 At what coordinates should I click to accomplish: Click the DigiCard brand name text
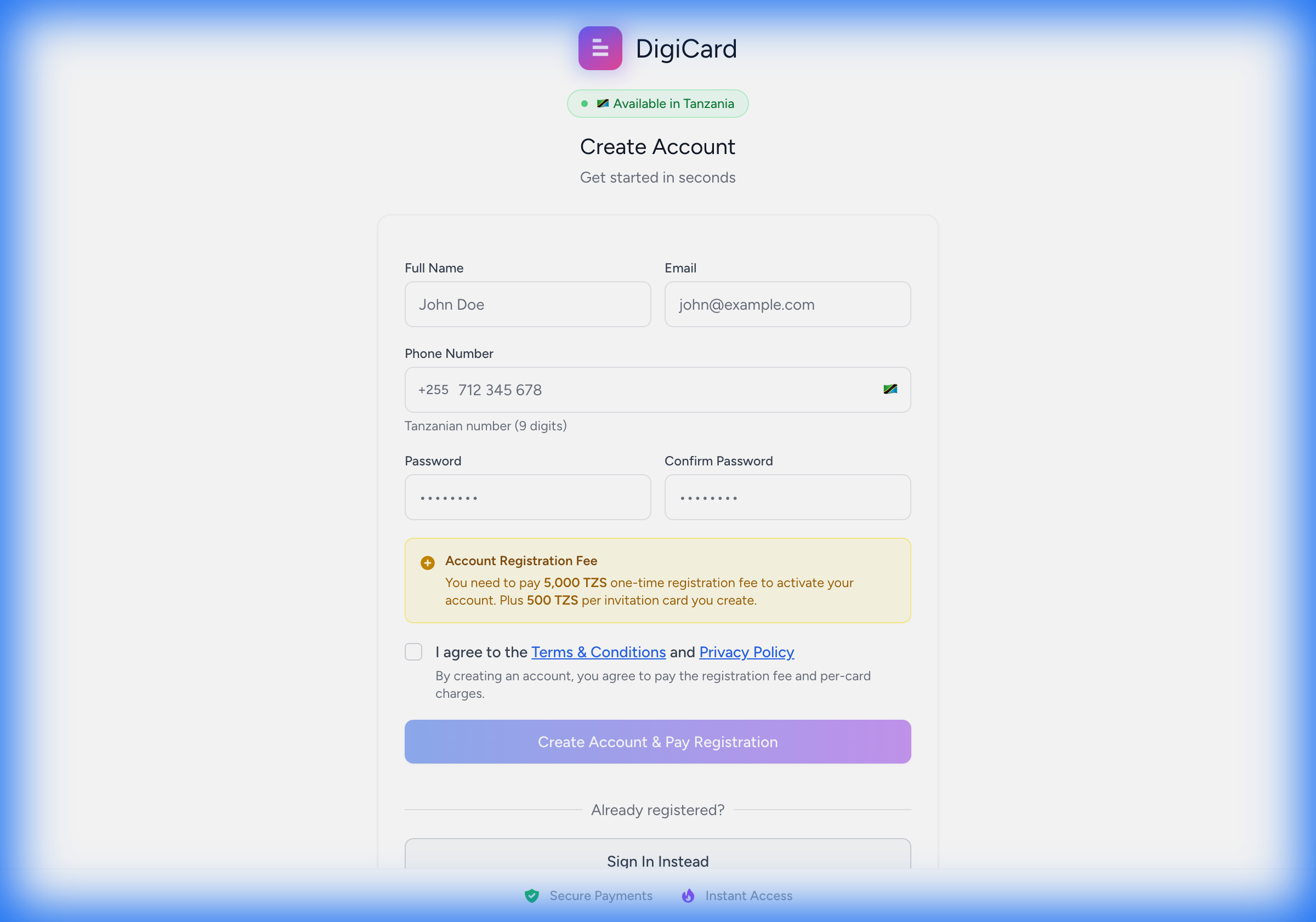pos(686,49)
